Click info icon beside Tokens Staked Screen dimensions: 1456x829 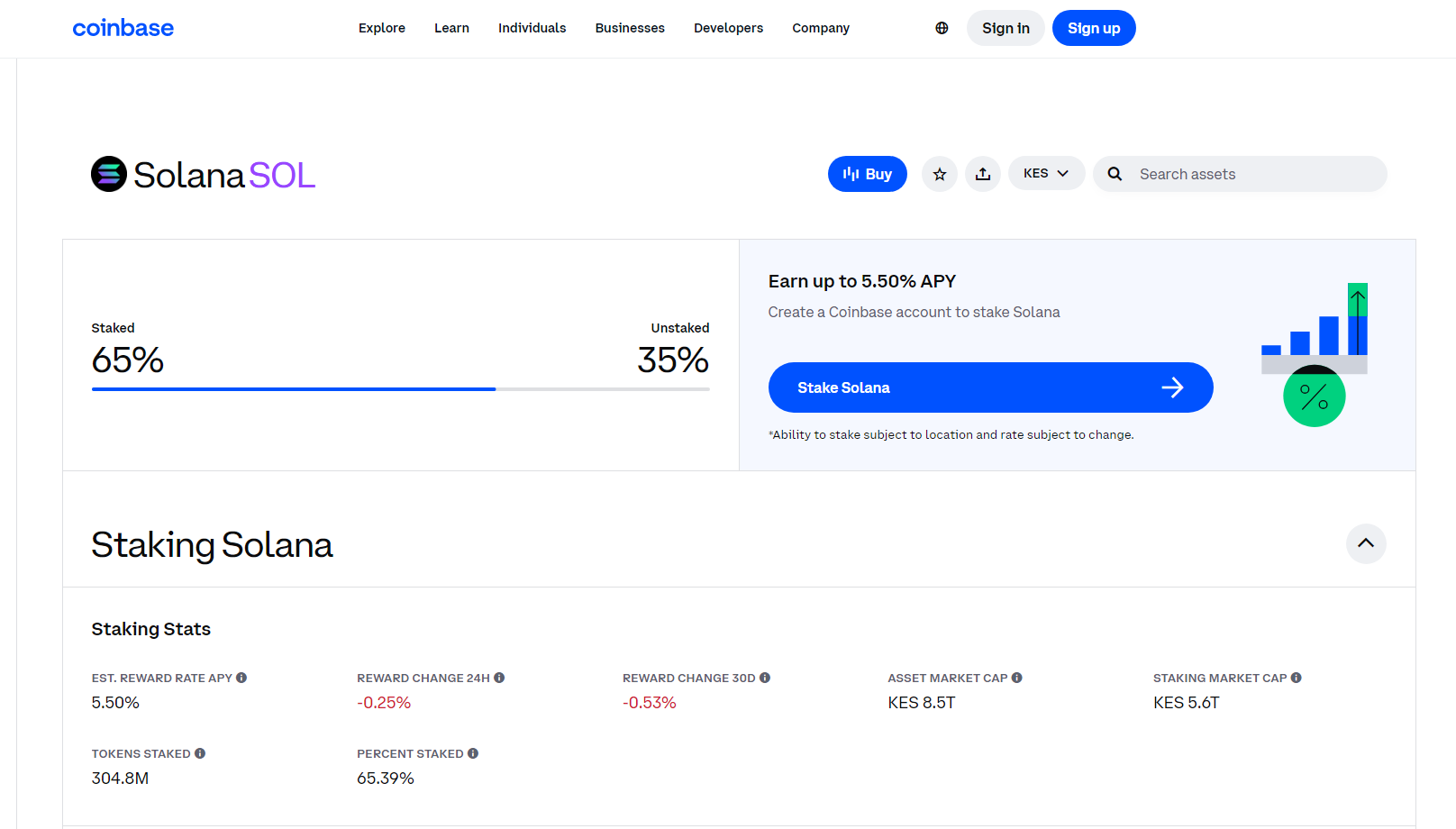click(200, 753)
